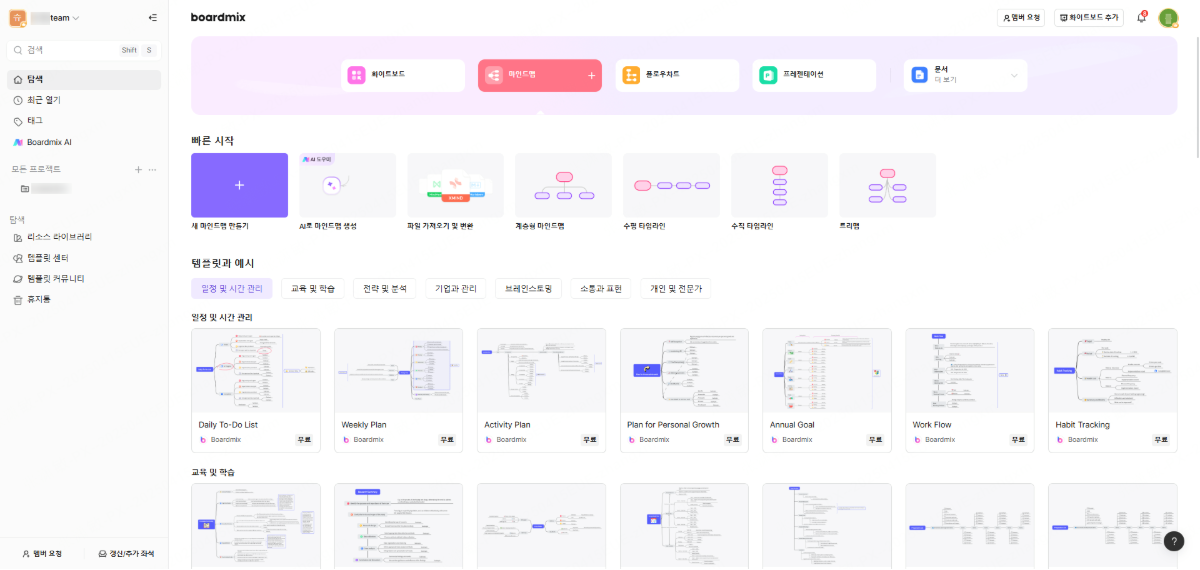Expand the 문서 더 보기 dropdown

pos(1015,75)
